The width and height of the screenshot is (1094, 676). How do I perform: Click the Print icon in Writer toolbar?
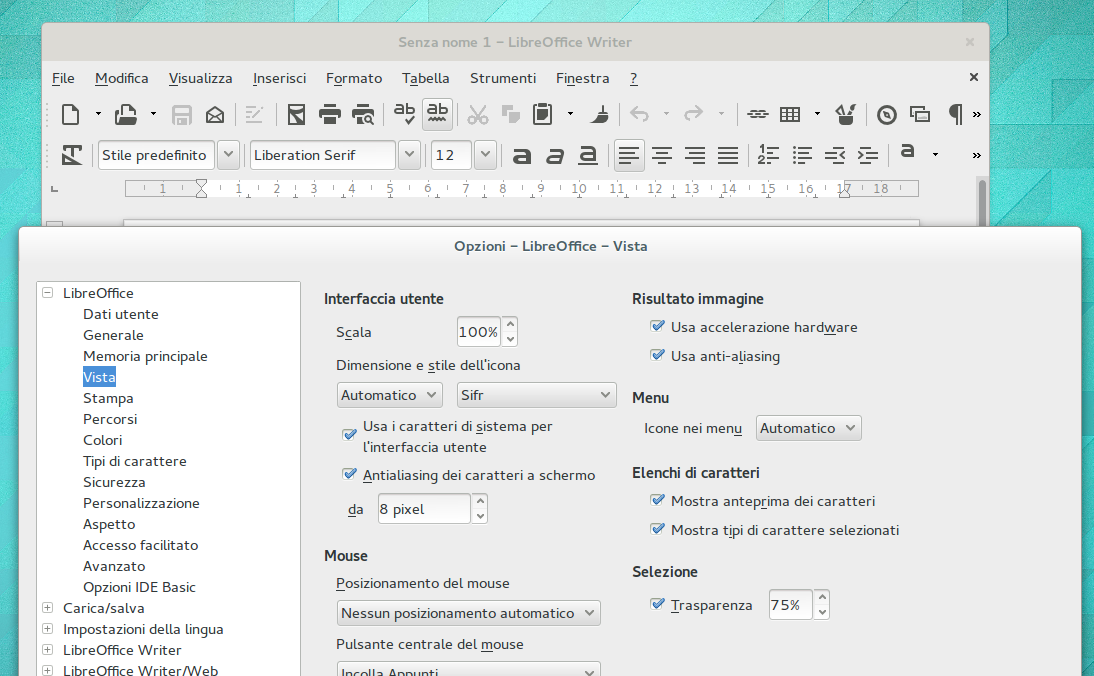pos(329,114)
